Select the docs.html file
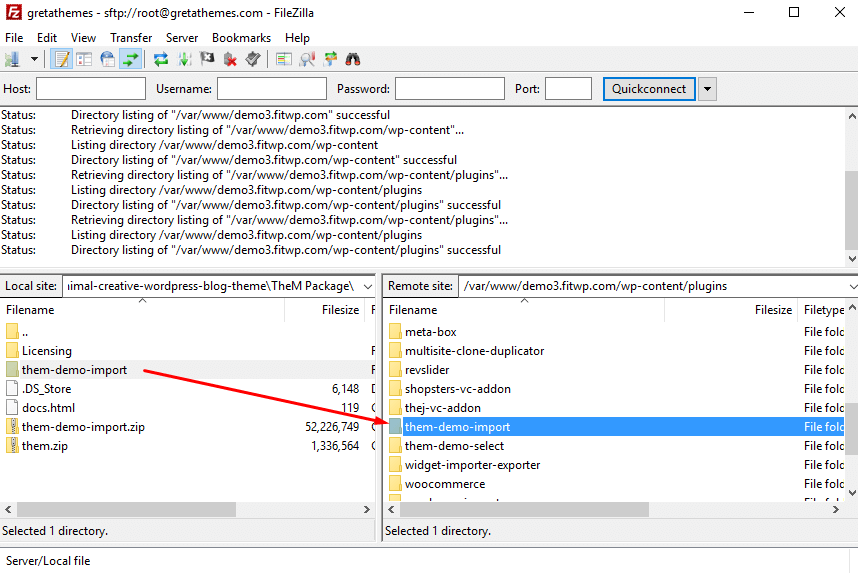858x578 pixels. point(186,408)
